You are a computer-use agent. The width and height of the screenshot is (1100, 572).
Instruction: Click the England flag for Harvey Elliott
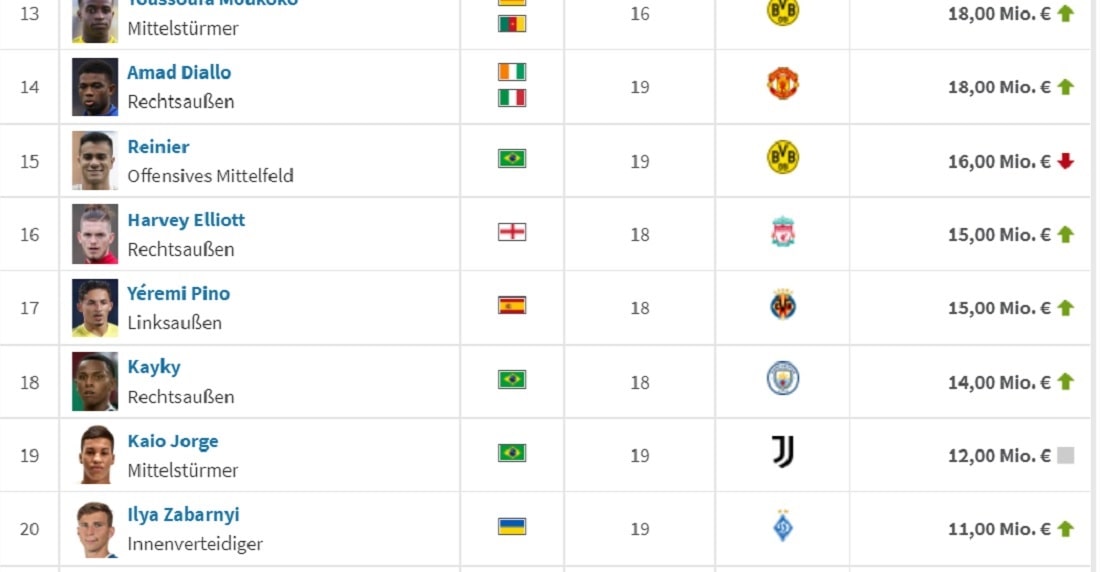pyautogui.click(x=512, y=232)
